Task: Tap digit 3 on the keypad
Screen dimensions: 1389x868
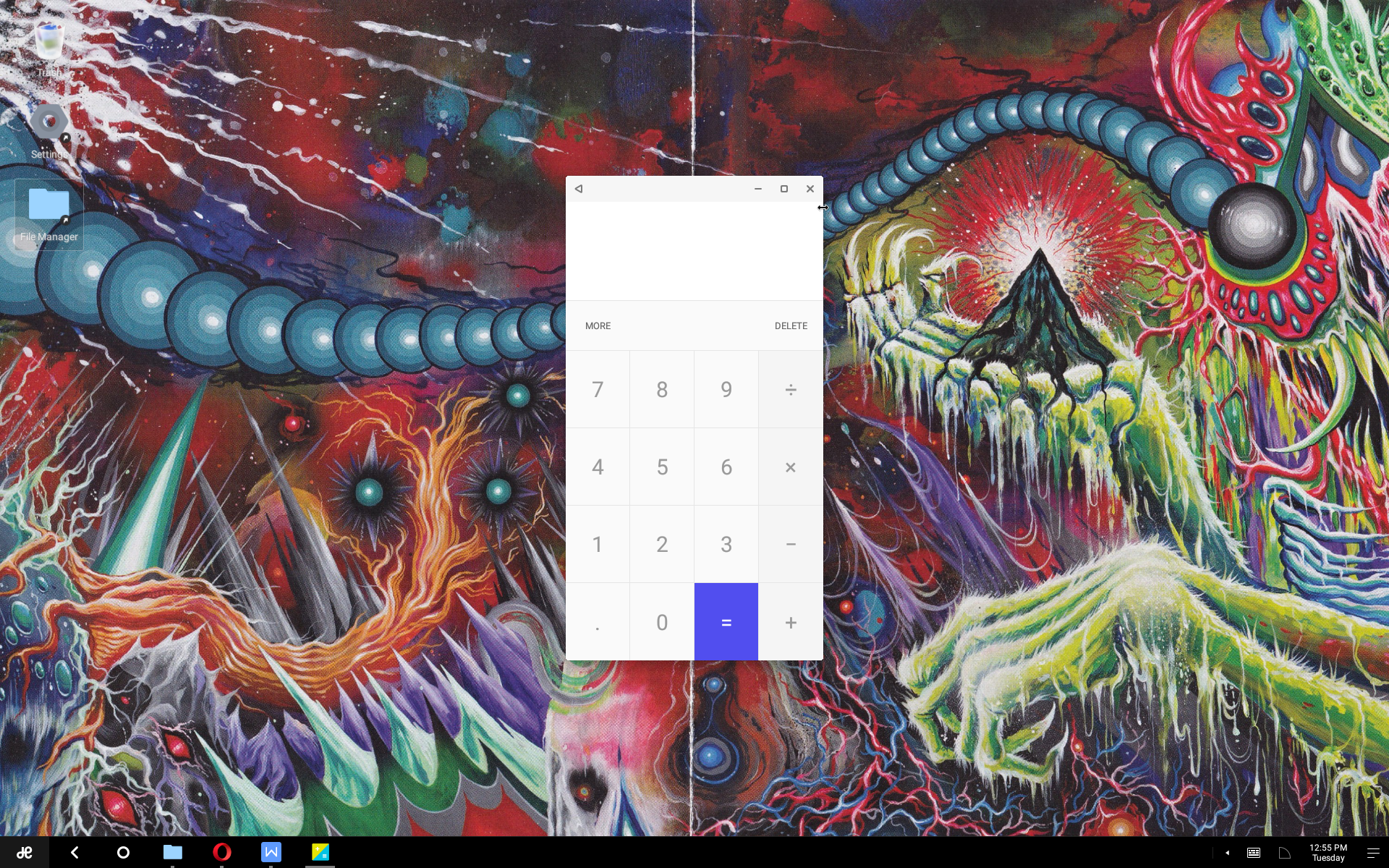Action: (x=726, y=545)
